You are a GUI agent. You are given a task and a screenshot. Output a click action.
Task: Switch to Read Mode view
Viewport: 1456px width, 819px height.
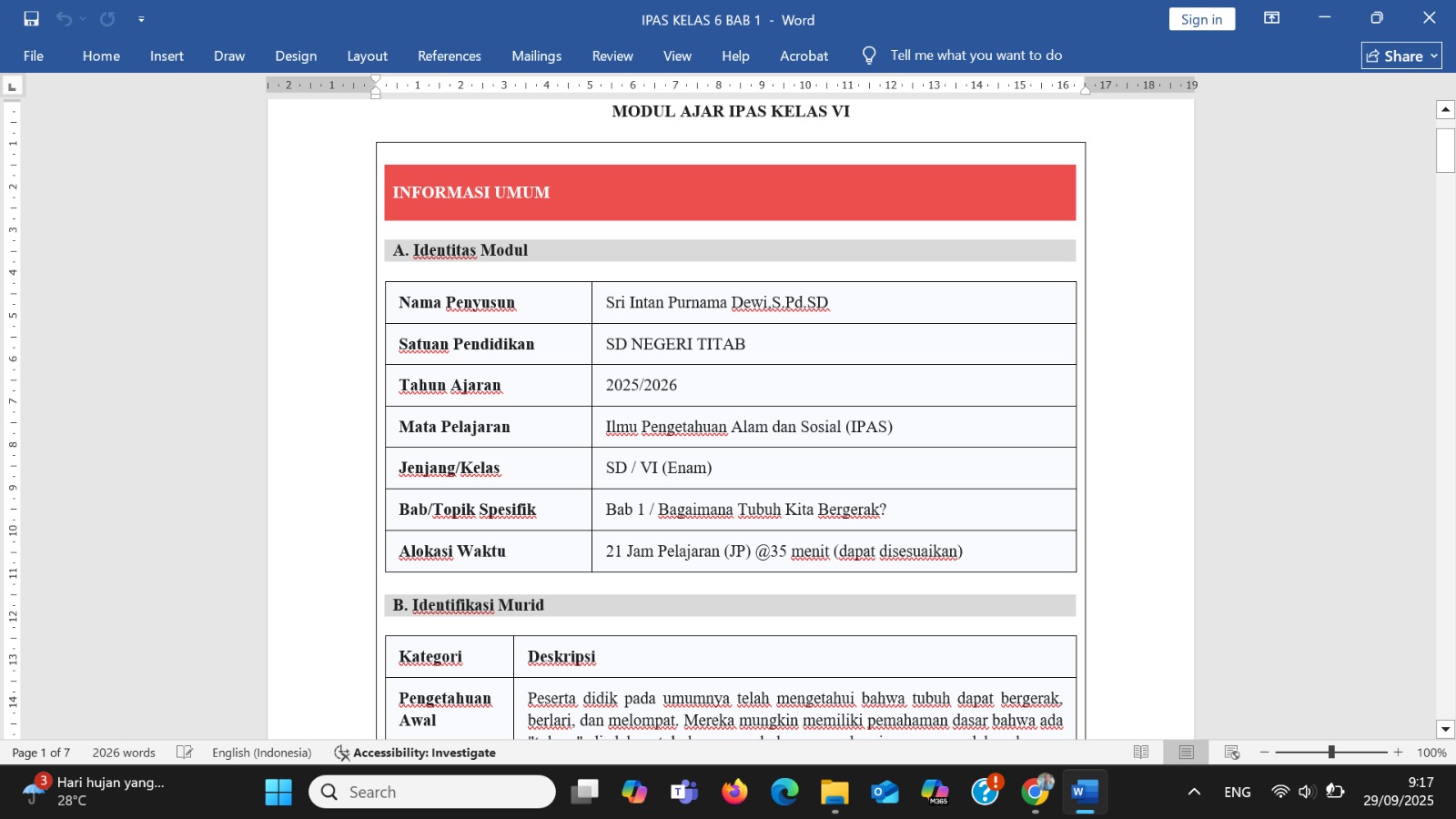pyautogui.click(x=1141, y=753)
